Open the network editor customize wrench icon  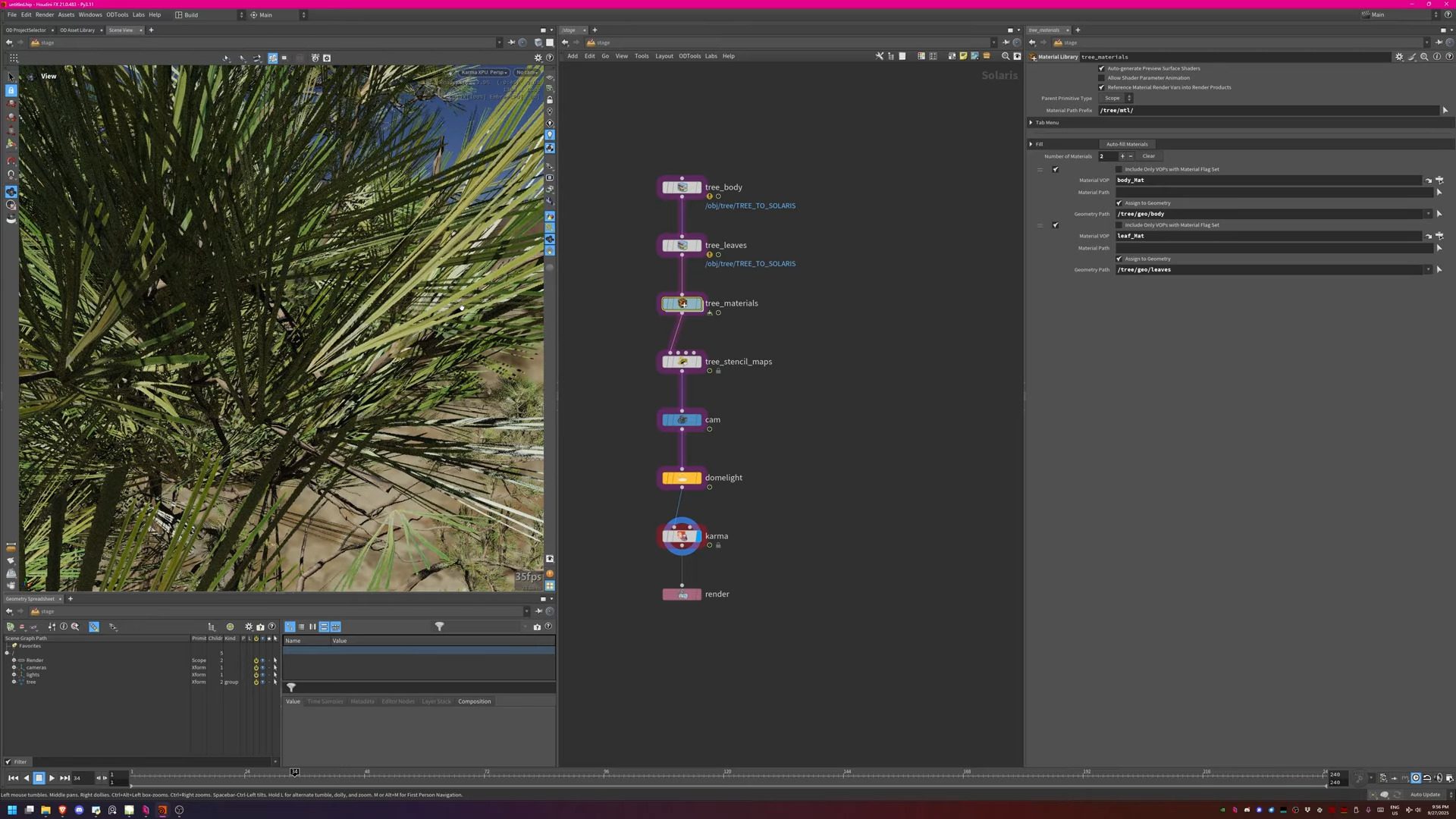click(x=880, y=56)
